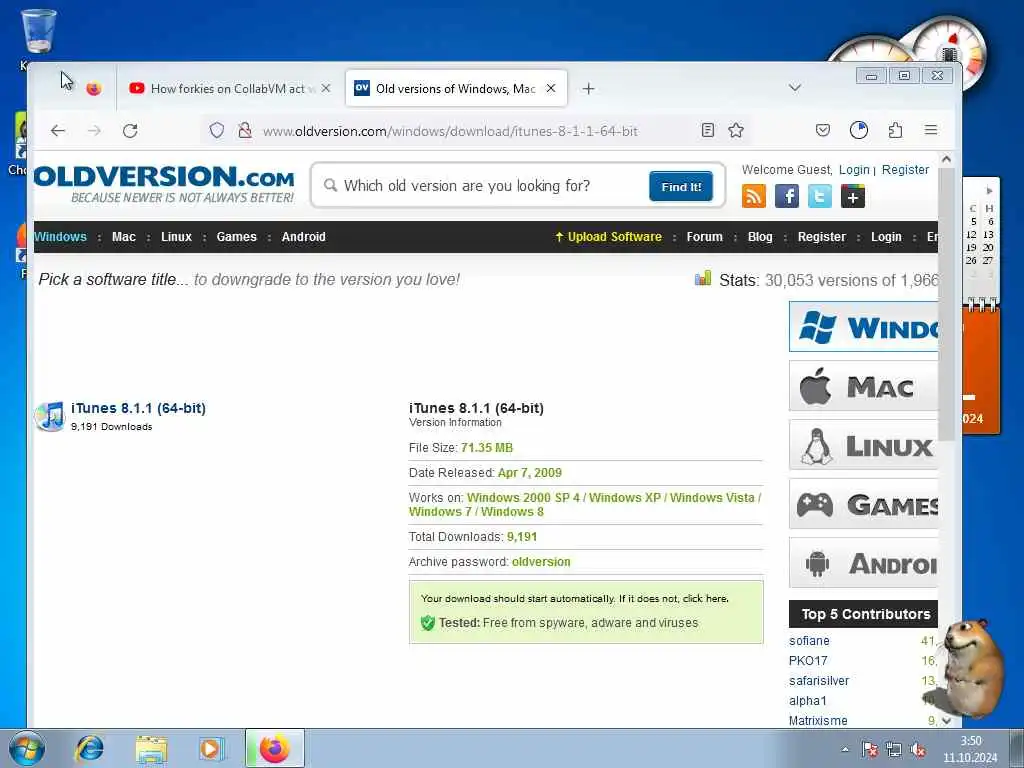Click the Google Plus share icon
This screenshot has height=768, width=1024.
[x=853, y=196]
